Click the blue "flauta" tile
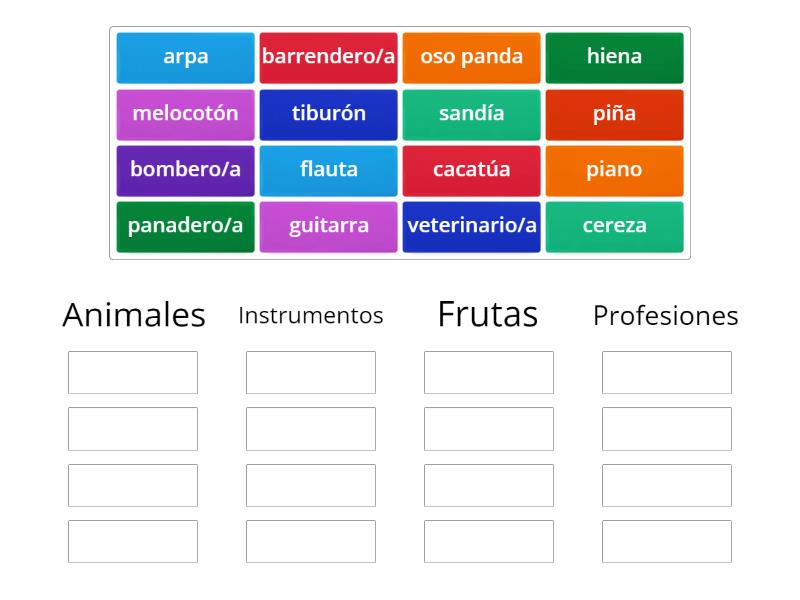Image resolution: width=800 pixels, height=600 pixels. (328, 170)
